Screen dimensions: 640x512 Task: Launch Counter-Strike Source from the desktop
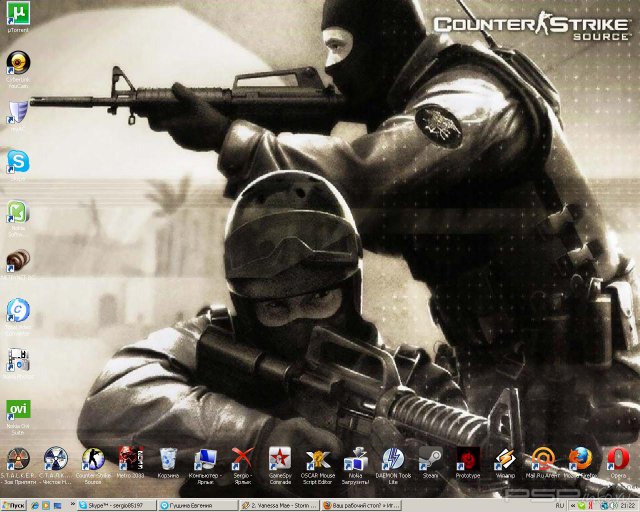tap(93, 459)
